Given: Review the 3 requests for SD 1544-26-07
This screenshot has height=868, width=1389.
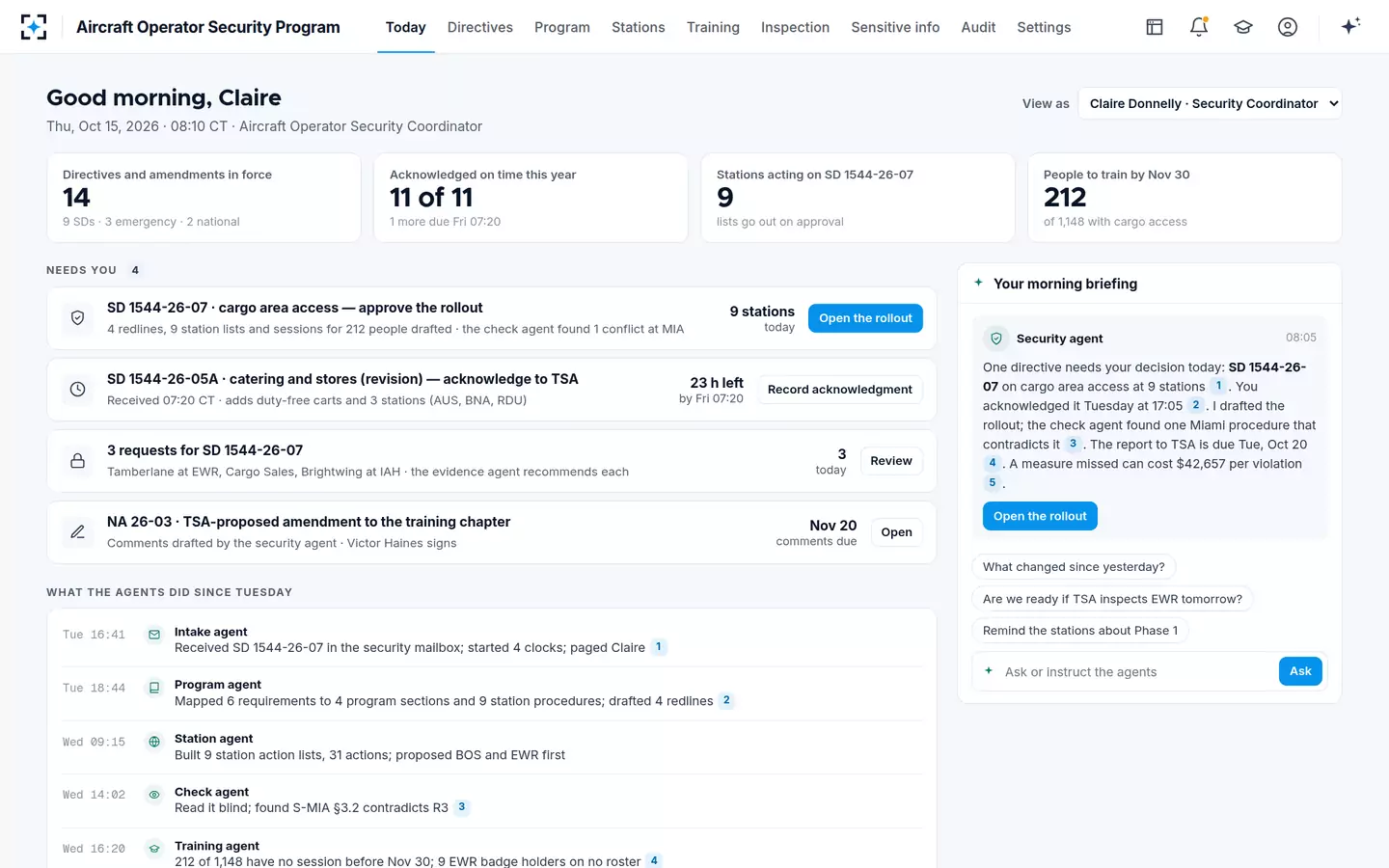Looking at the screenshot, I should coord(891,461).
